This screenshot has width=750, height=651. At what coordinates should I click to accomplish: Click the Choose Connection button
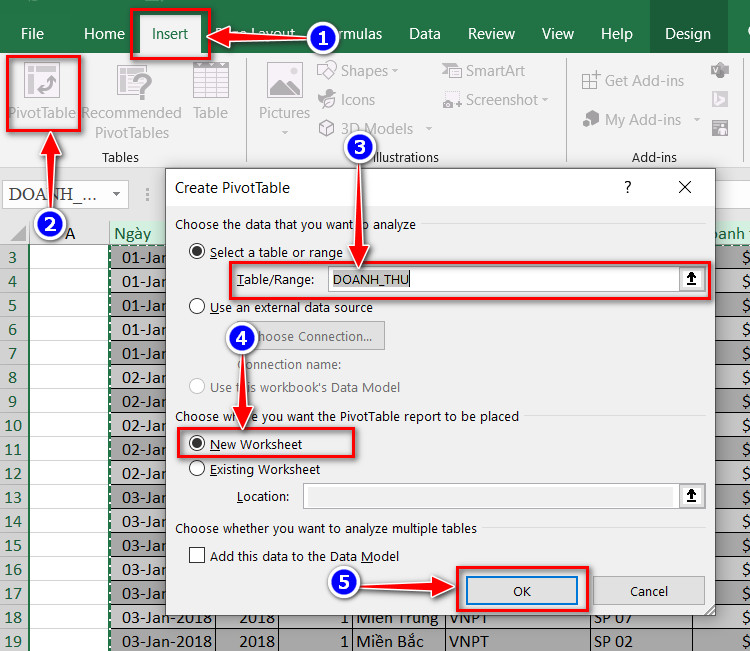(311, 336)
